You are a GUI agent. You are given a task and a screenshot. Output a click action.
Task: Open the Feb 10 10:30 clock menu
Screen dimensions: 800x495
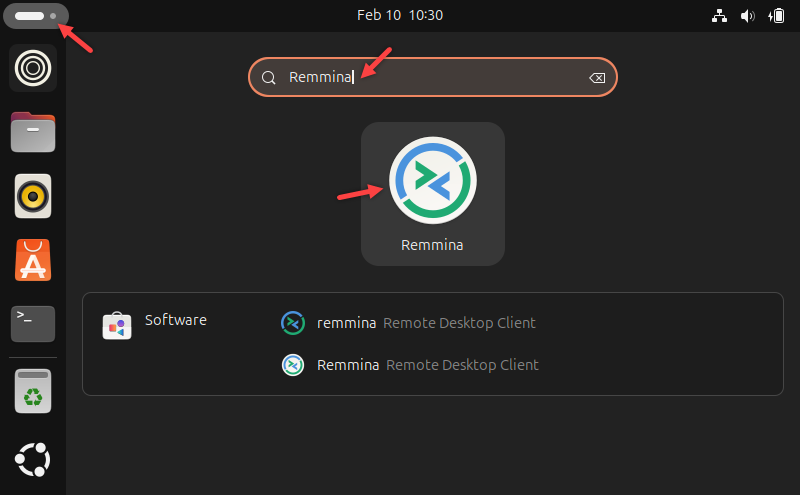click(400, 15)
